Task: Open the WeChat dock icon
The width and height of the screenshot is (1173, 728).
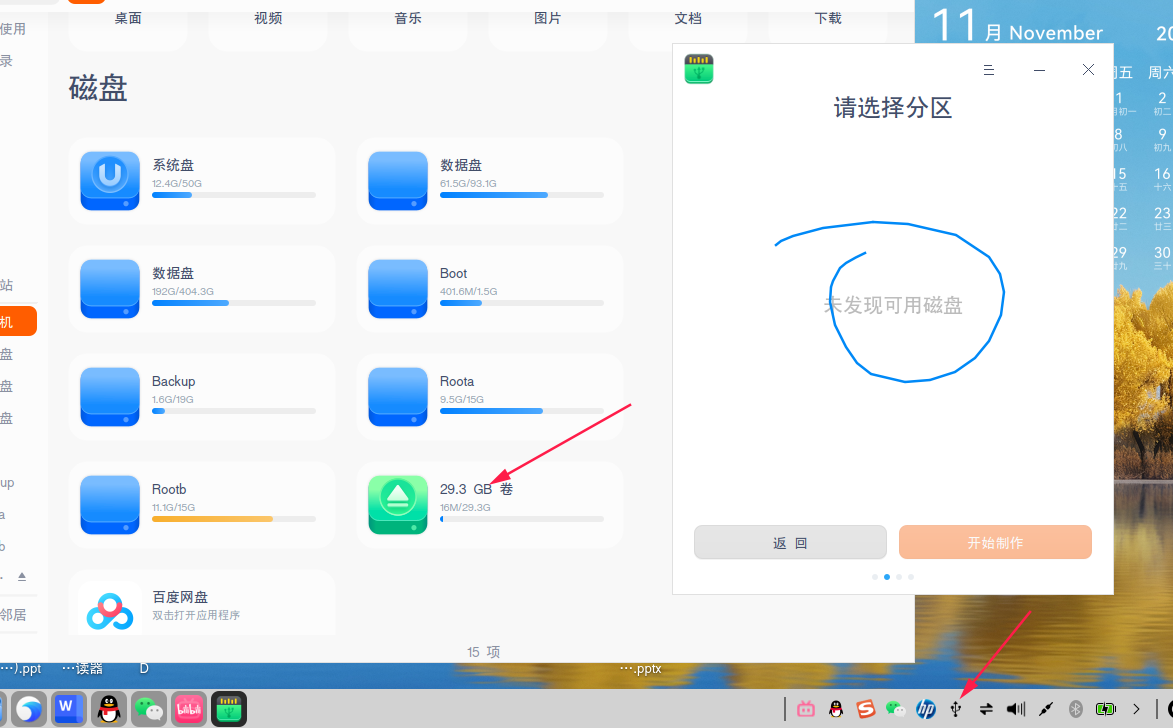Action: (149, 709)
